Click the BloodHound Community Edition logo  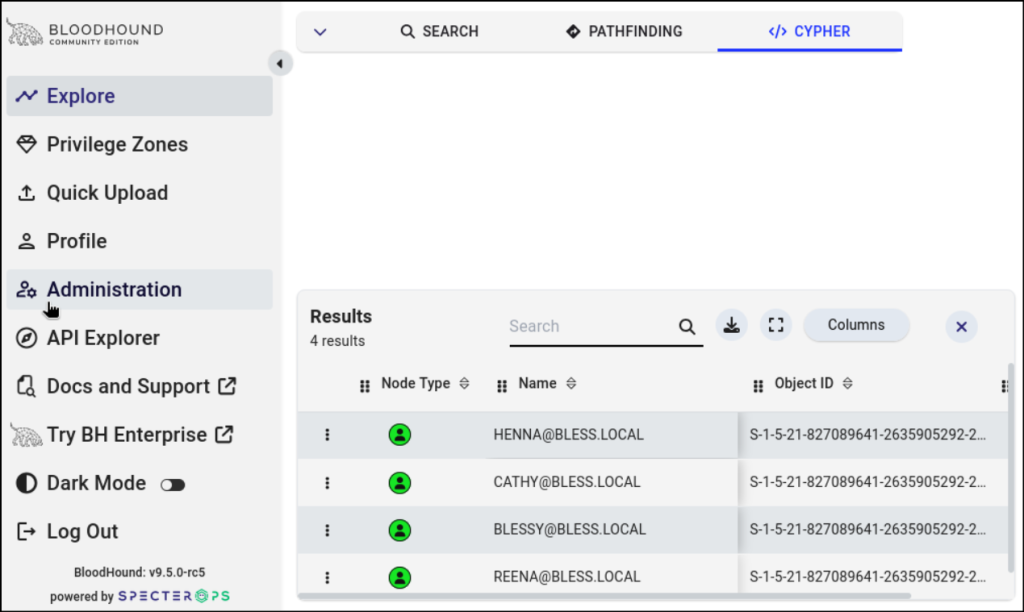point(85,33)
